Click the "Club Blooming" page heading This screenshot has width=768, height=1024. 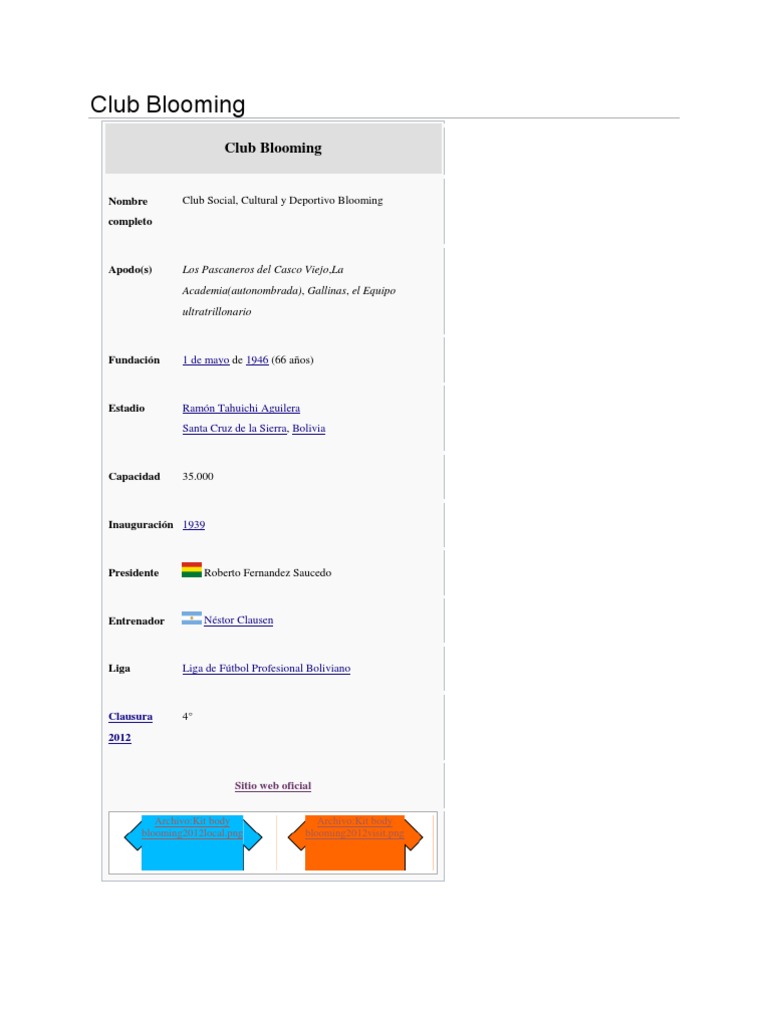[167, 105]
